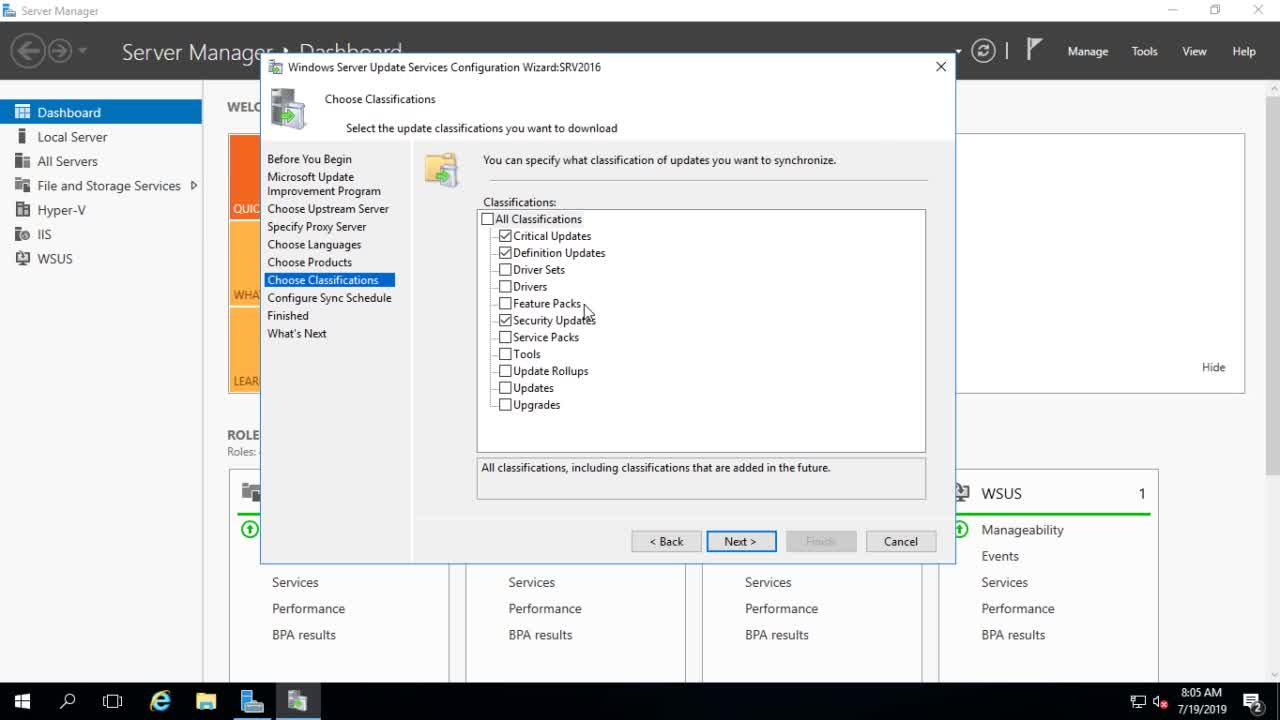
Task: Click the volume icon in the system tray
Action: coord(1160,702)
